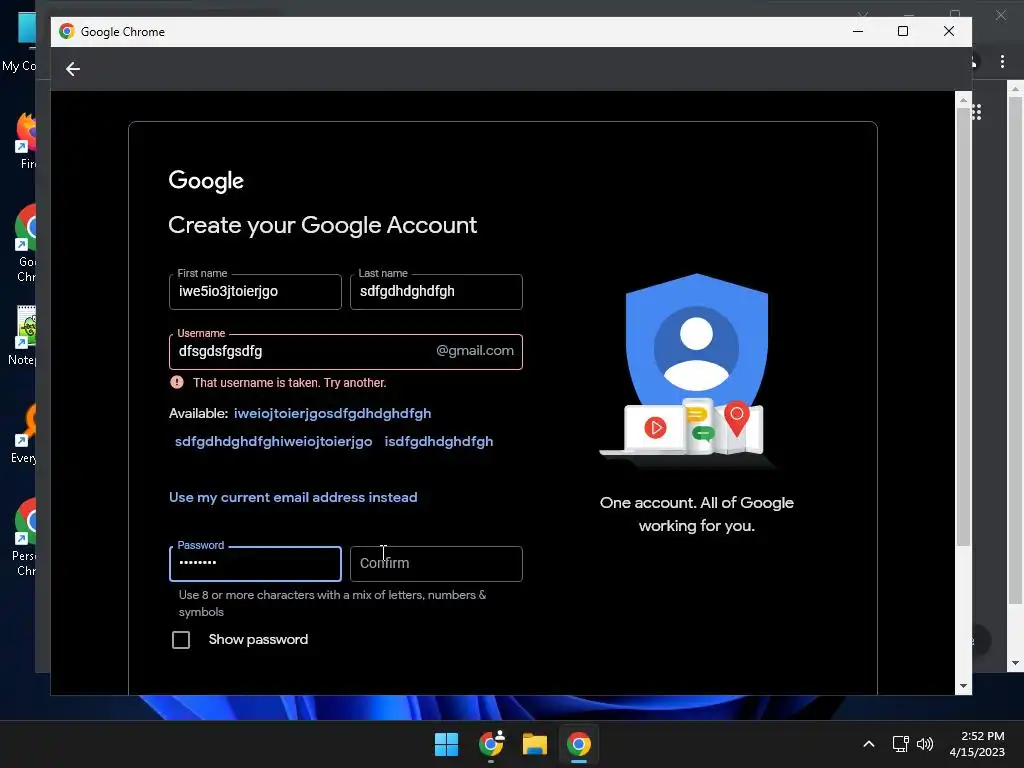Open volume control in system tray
The width and height of the screenshot is (1024, 768).
pyautogui.click(x=925, y=744)
